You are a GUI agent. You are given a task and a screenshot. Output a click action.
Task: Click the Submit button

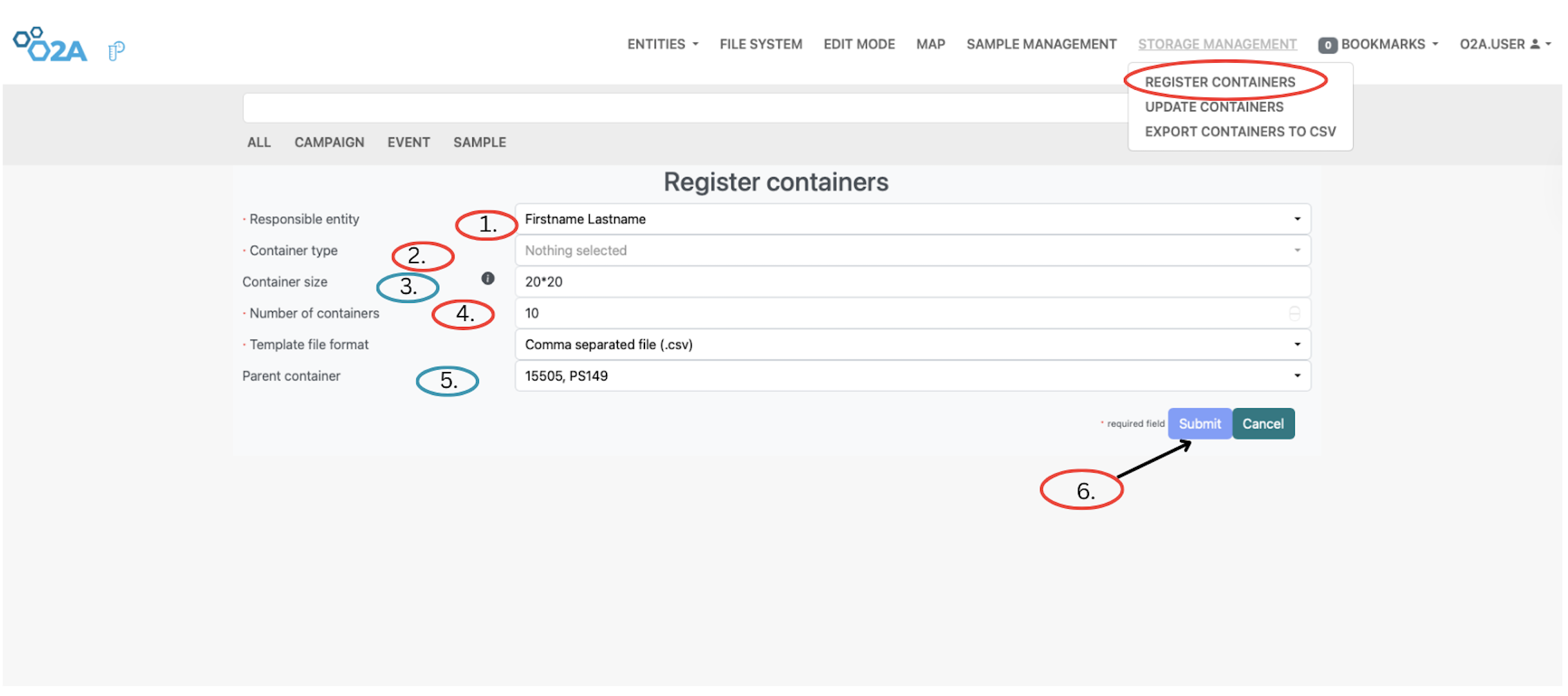(x=1199, y=423)
